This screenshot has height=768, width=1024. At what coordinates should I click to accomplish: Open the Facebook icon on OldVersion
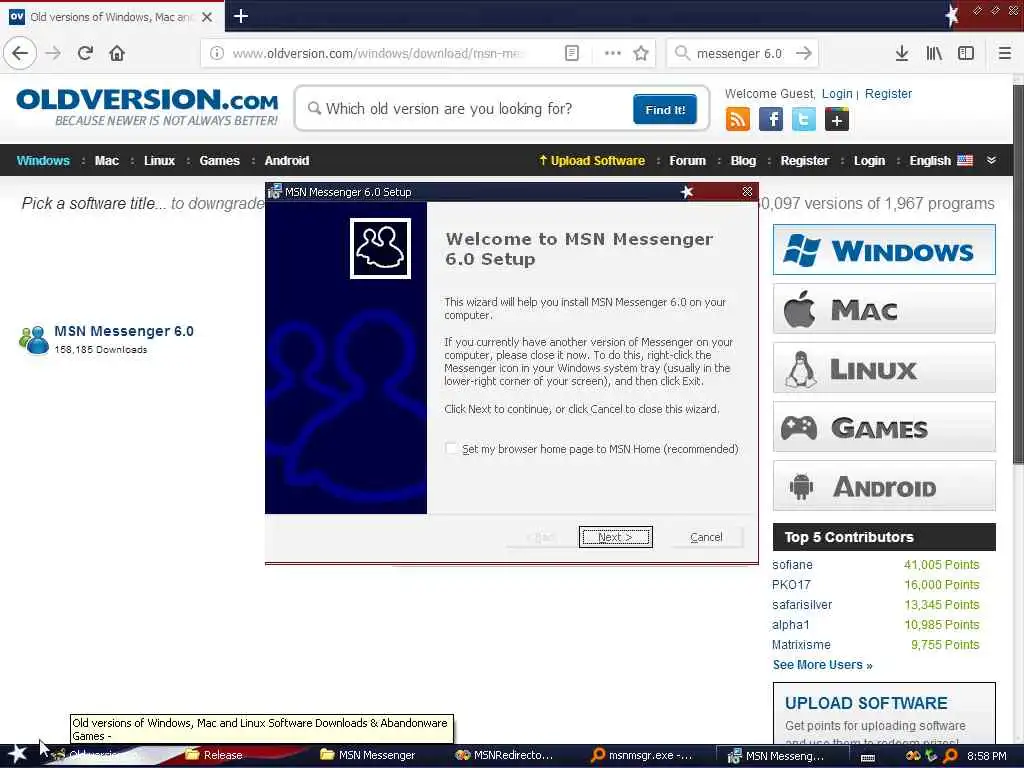coord(771,120)
